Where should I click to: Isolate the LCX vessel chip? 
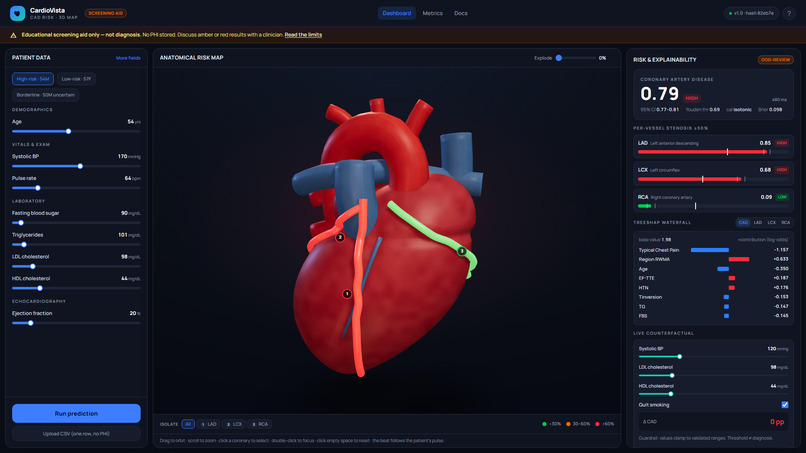[x=234, y=424]
